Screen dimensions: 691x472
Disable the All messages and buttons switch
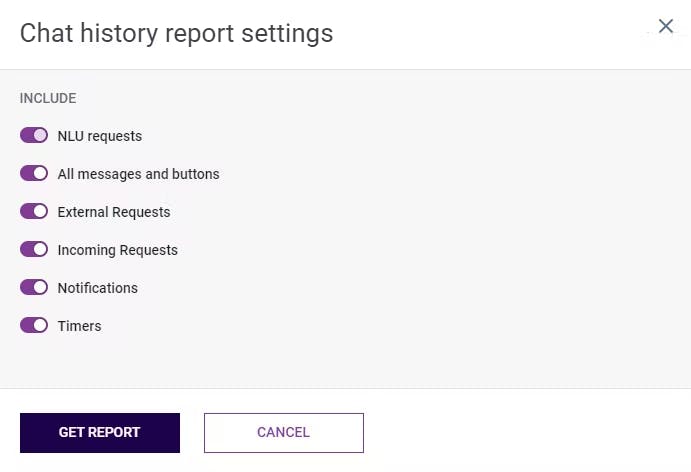[34, 174]
